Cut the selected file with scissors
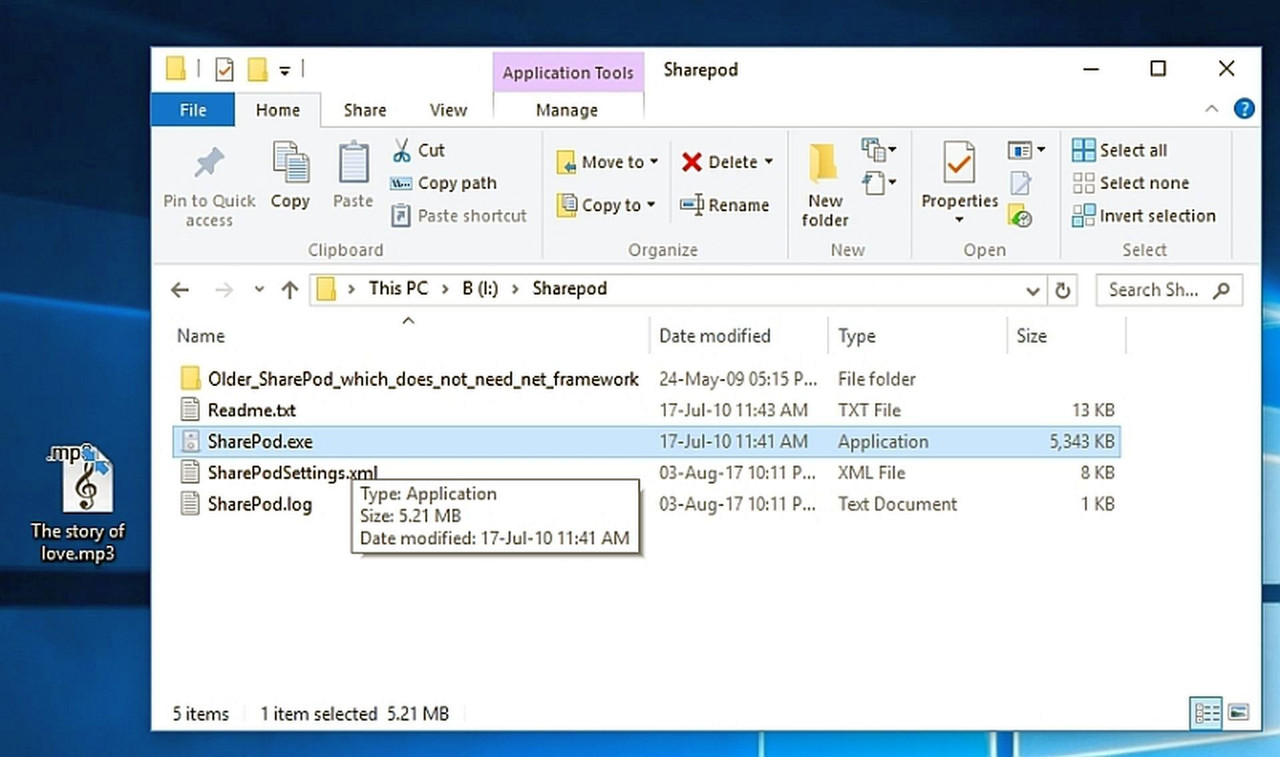This screenshot has height=757, width=1280. 418,150
